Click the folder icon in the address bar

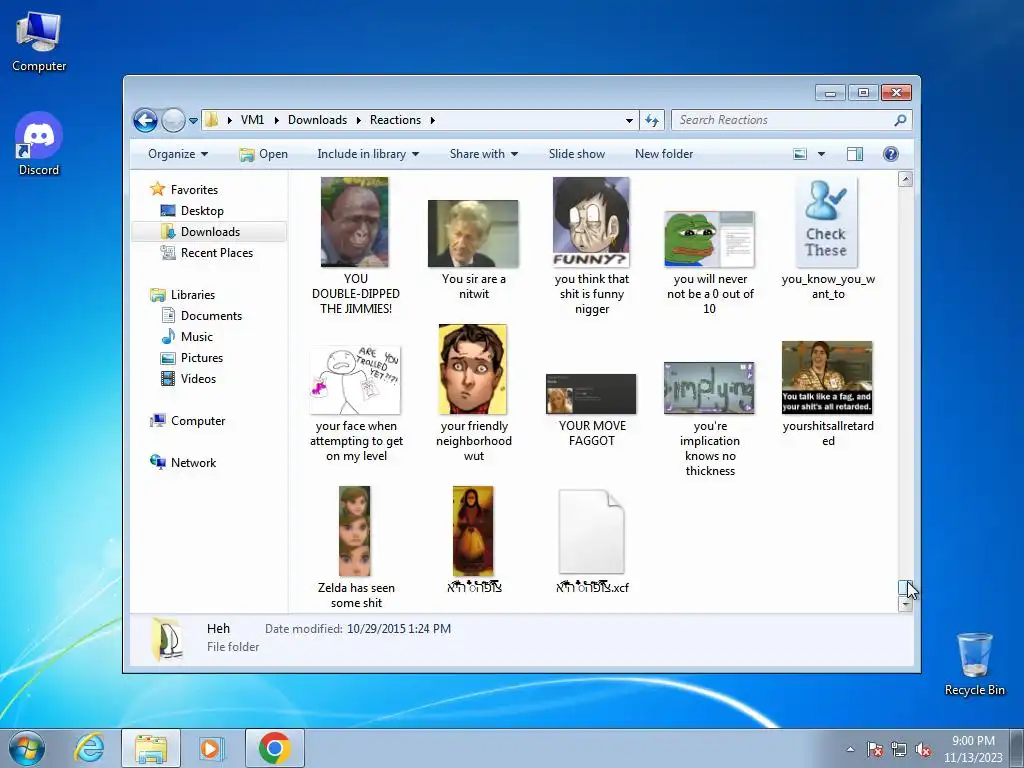(212, 120)
